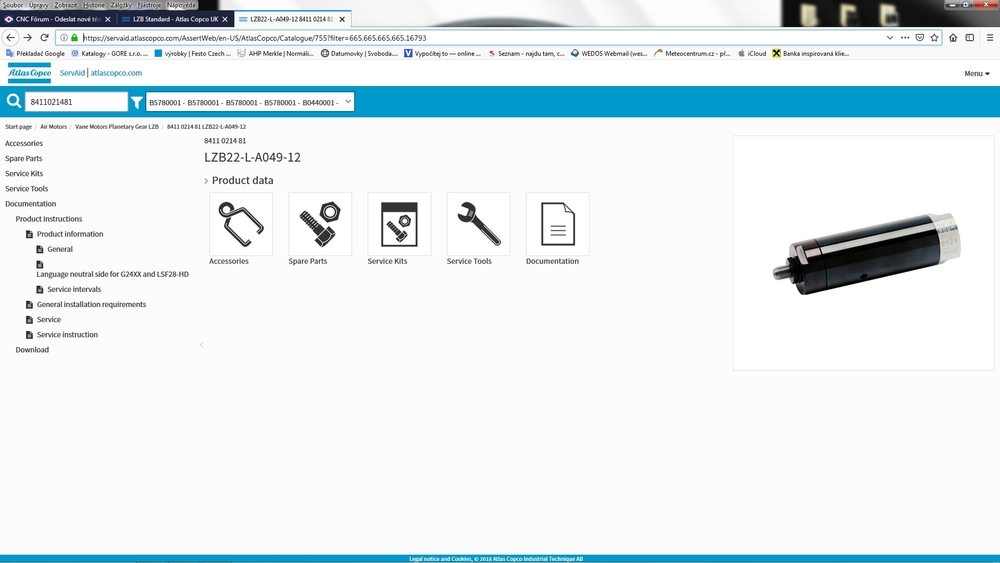This screenshot has height=563, width=1000.
Task: Click the part number search field
Action: coord(77,102)
